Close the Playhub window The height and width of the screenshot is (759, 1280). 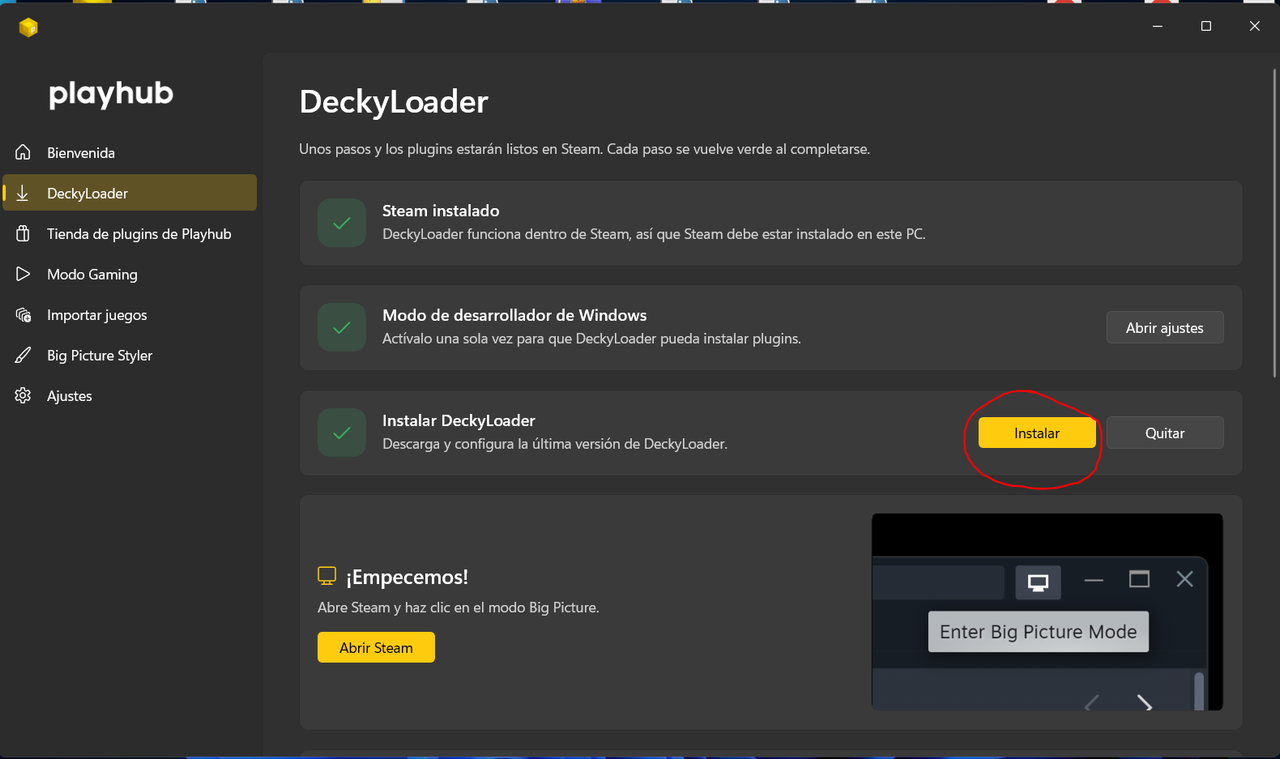(1254, 26)
